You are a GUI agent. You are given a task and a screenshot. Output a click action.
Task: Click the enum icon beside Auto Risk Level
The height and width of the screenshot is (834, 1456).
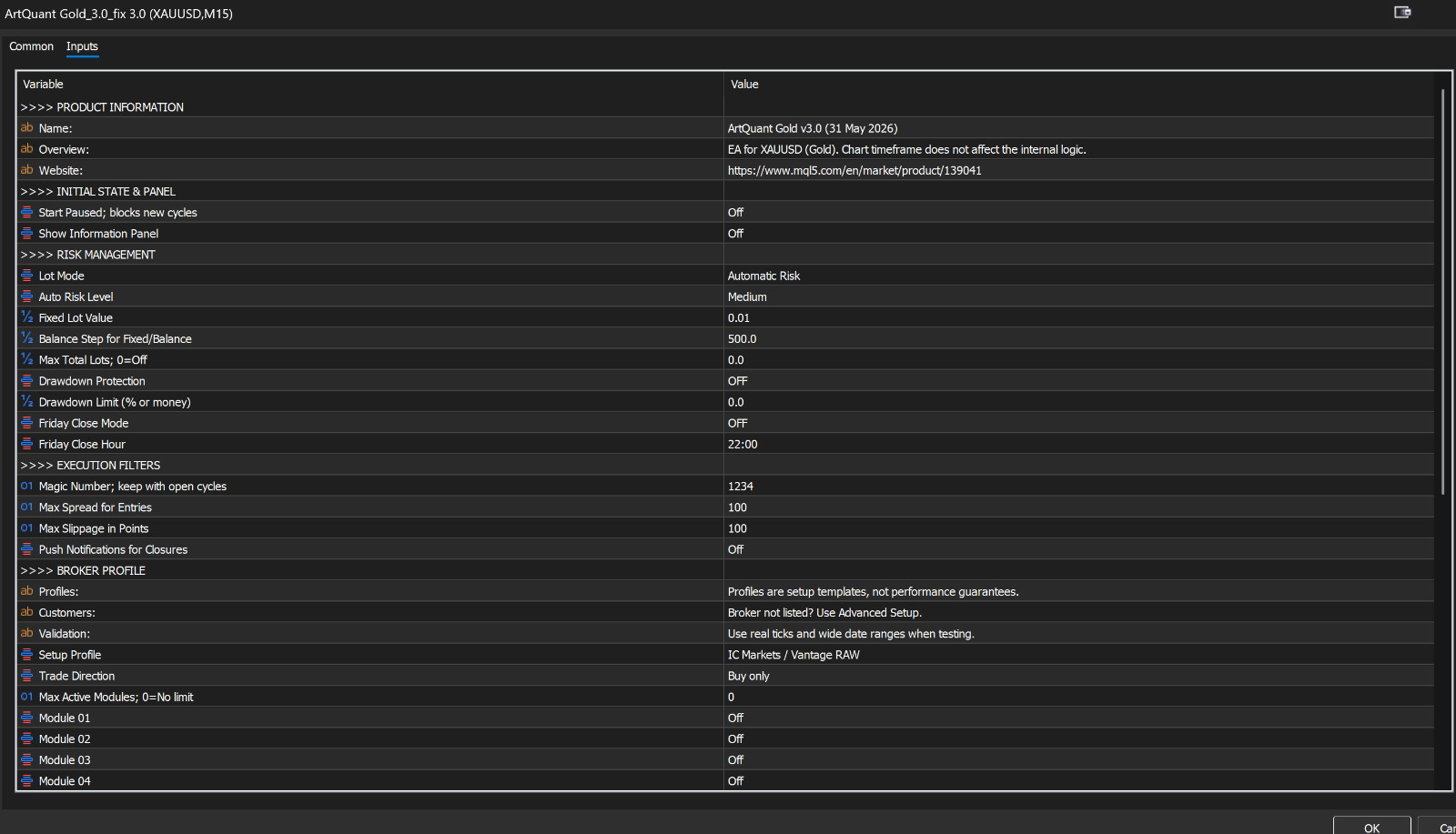(26, 296)
